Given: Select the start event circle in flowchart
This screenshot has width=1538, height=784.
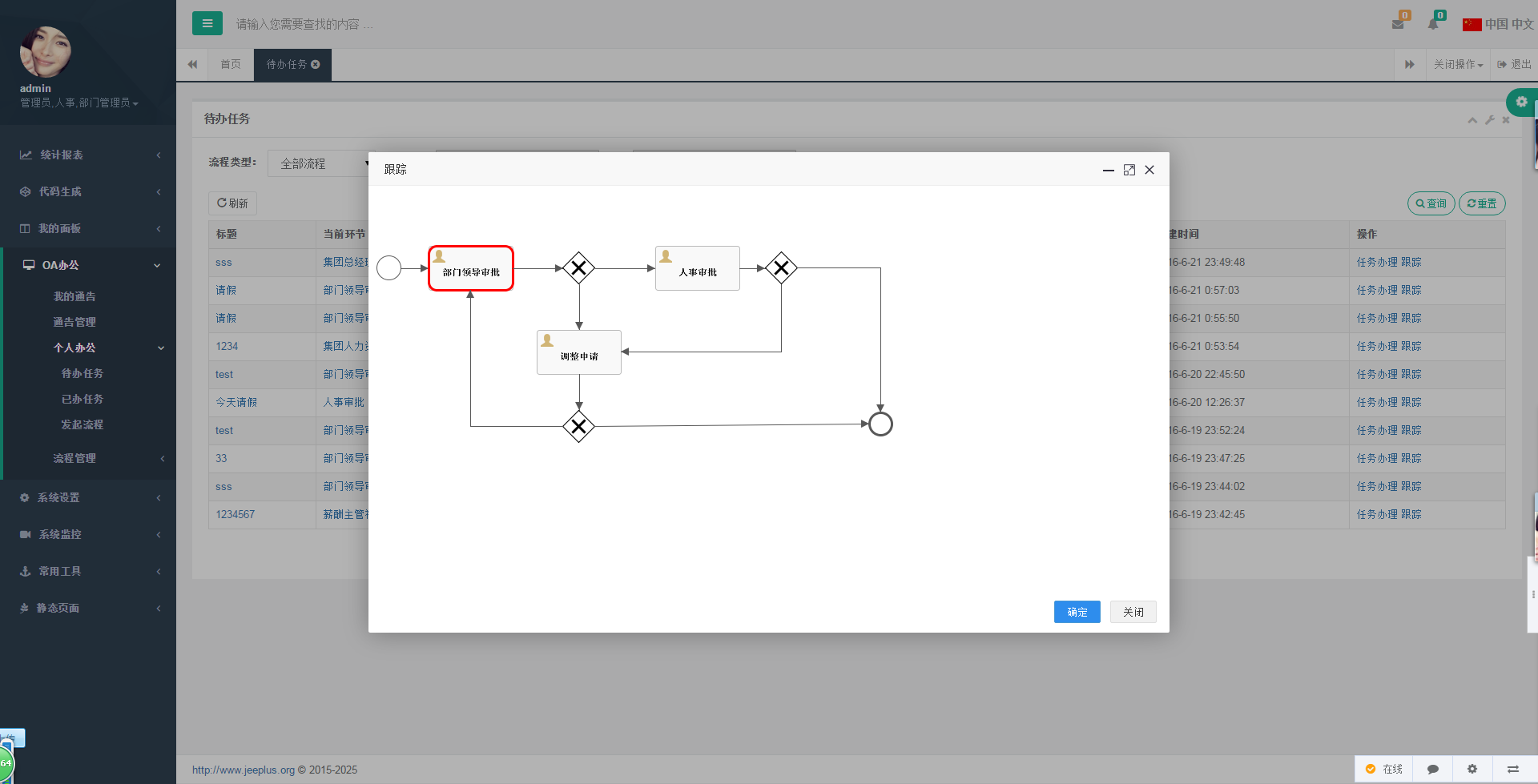Looking at the screenshot, I should click(x=389, y=267).
